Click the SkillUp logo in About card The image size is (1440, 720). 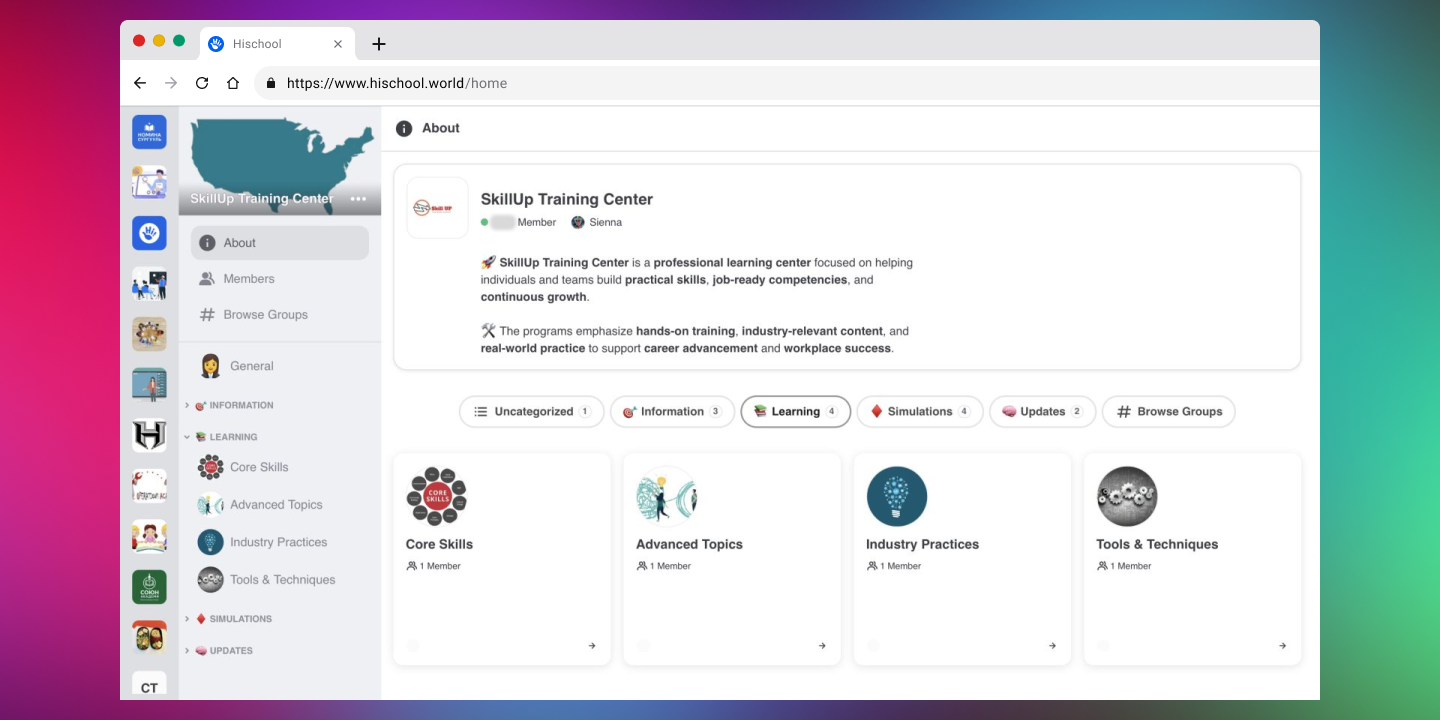click(x=437, y=208)
